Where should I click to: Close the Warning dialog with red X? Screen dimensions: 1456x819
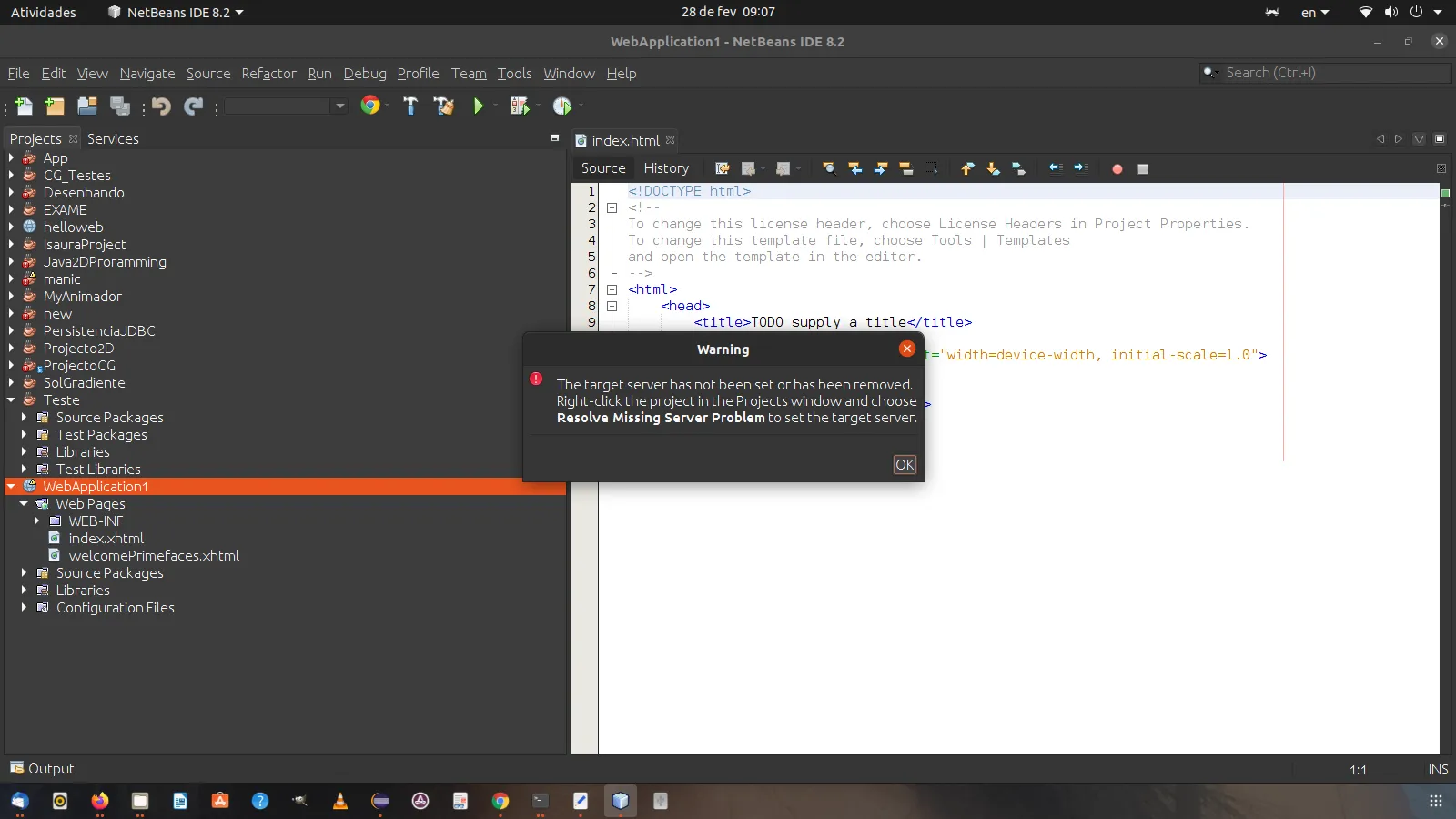(906, 349)
